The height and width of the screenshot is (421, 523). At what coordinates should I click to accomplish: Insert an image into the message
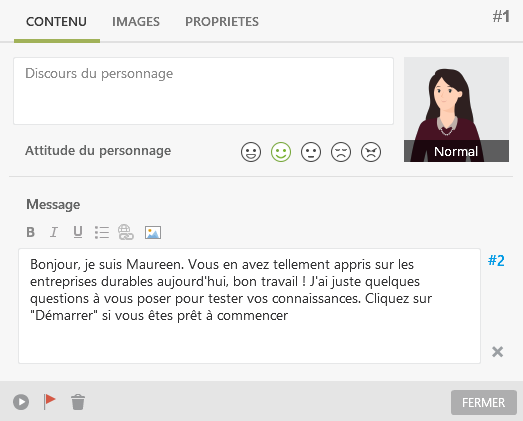pyautogui.click(x=153, y=233)
